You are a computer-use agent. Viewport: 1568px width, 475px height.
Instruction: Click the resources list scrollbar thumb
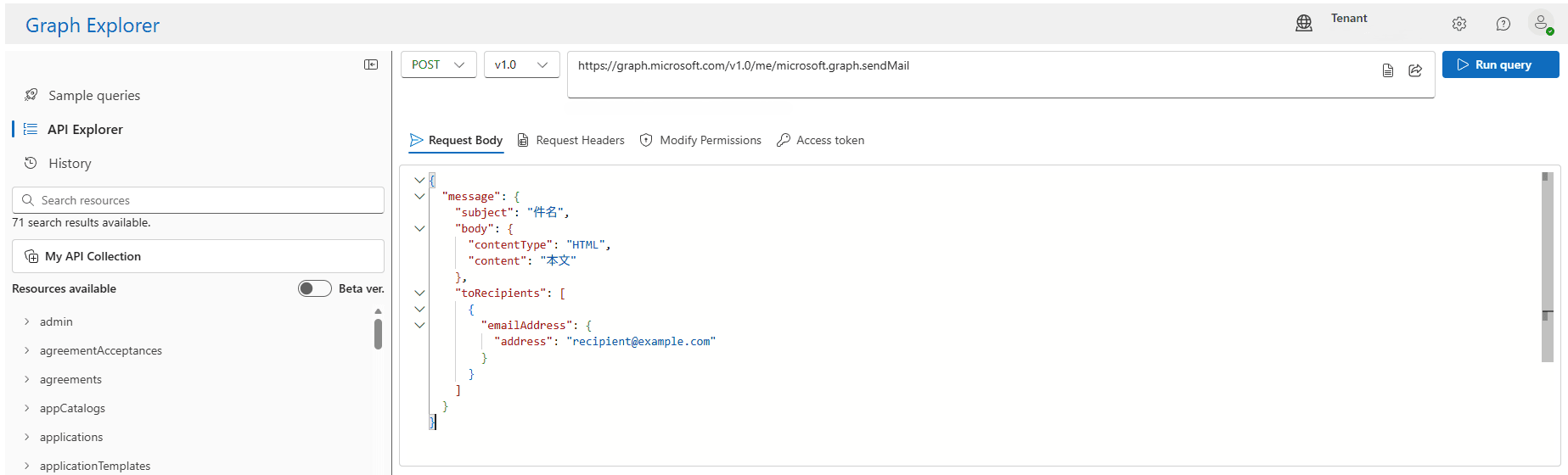[378, 333]
